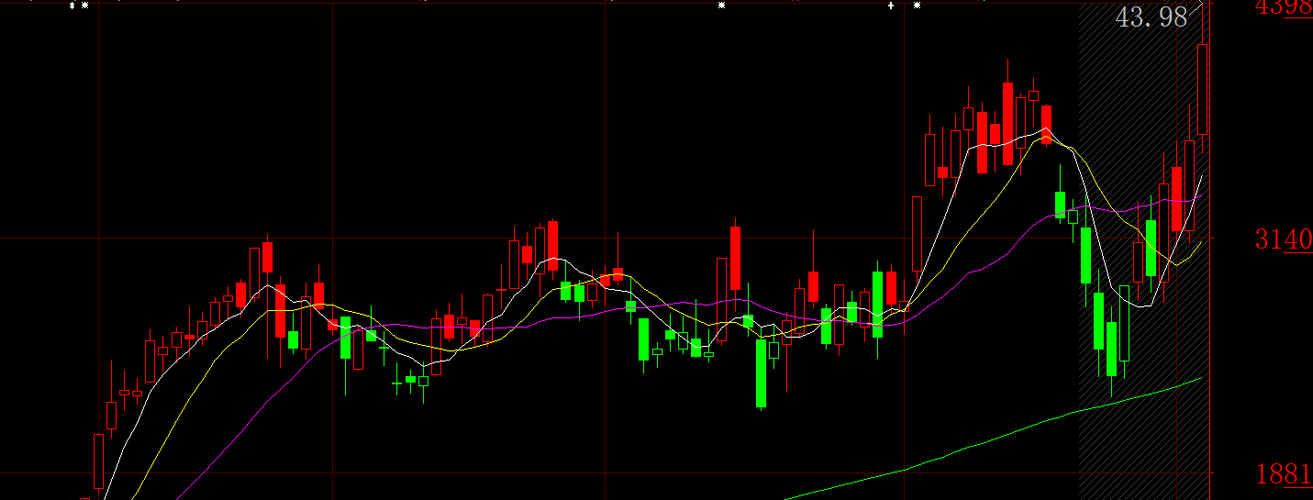
Task: Click the latest tall red candlestick under 43.98
Action: click(x=1202, y=88)
